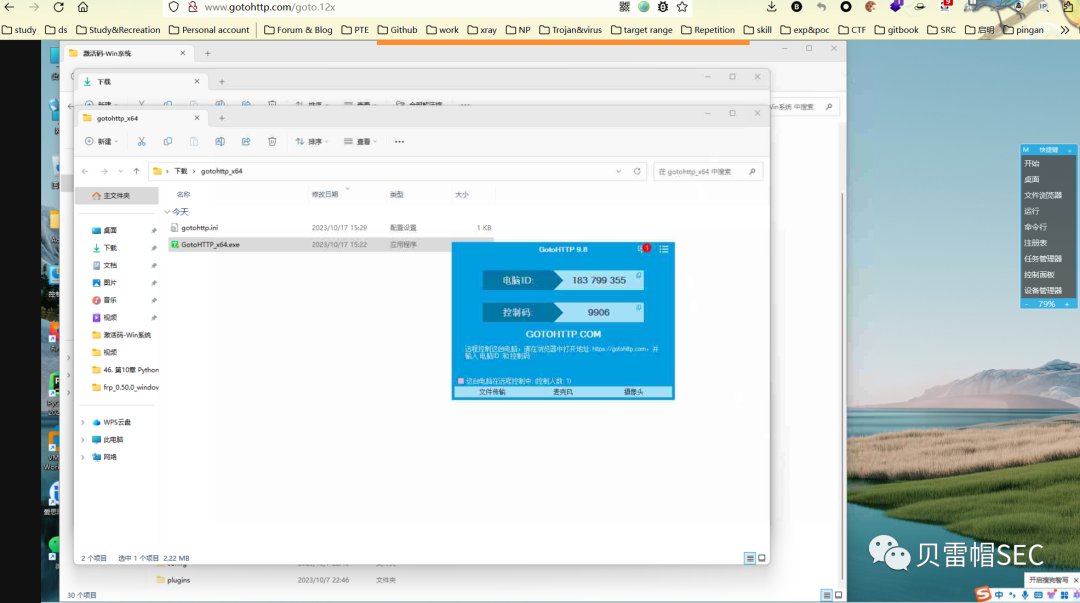
Task: Copy the 电脑ID value in GotoHTTP
Action: pos(638,276)
